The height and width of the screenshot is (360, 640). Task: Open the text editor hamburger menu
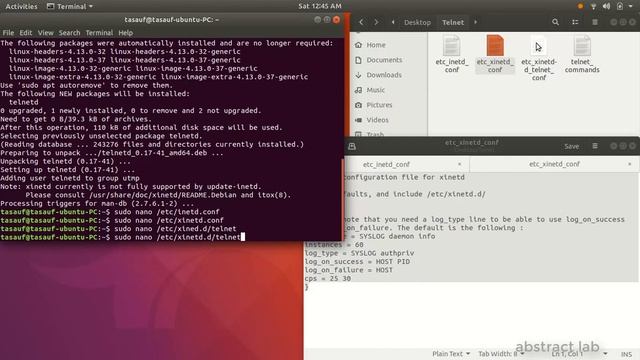pyautogui.click(x=595, y=146)
